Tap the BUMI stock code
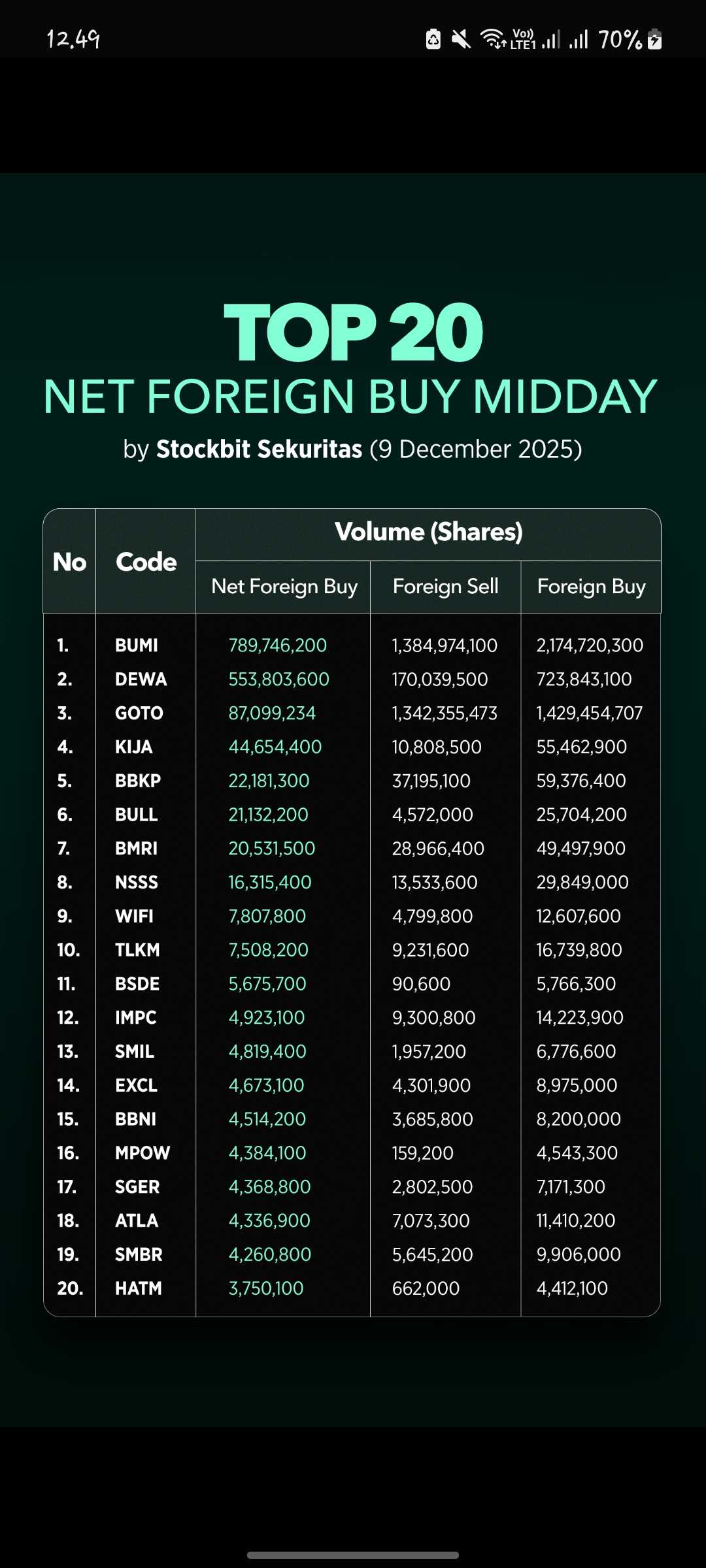 pyautogui.click(x=137, y=645)
